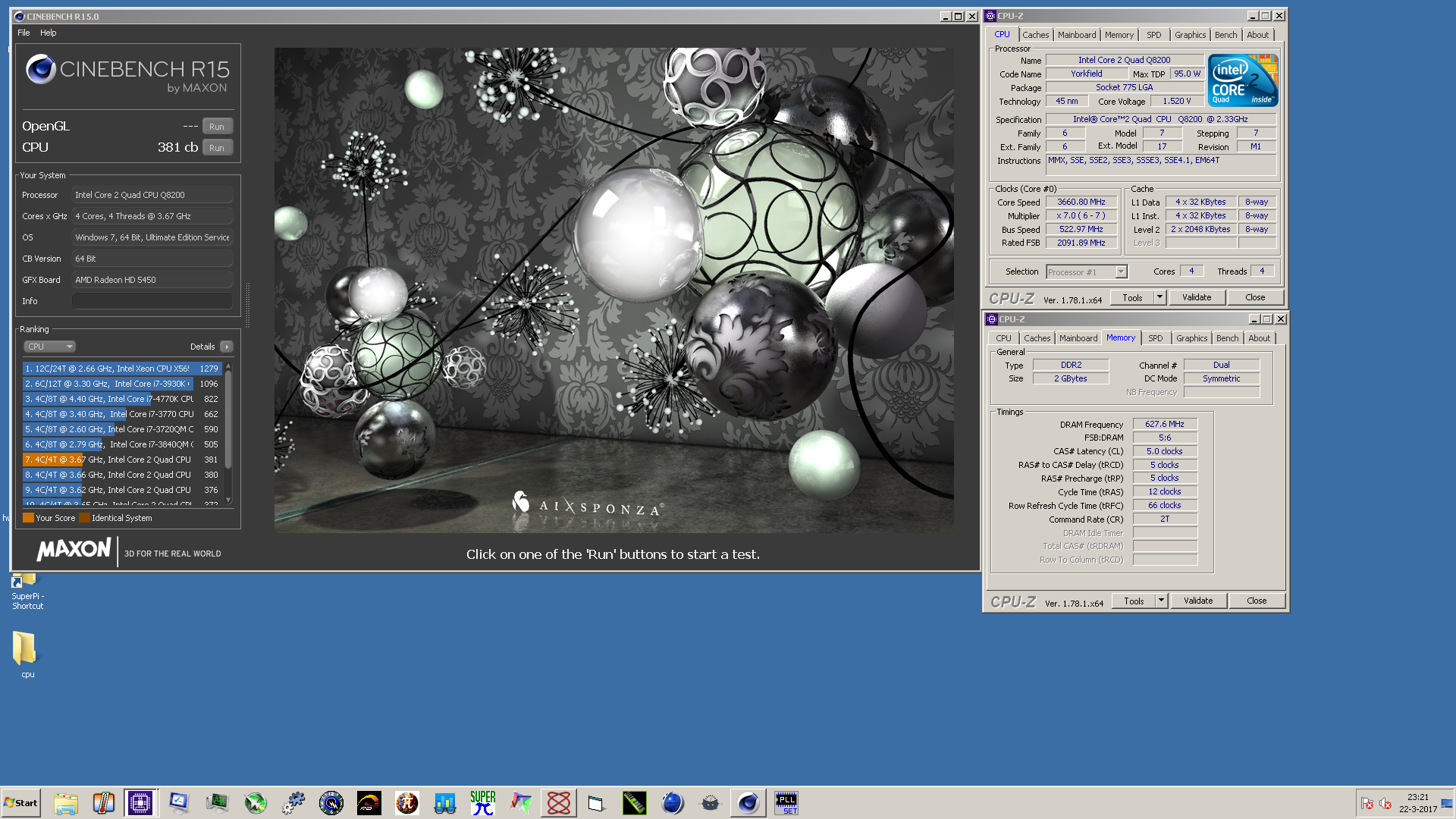
Task: Open the blue gears taskbar icon
Action: (x=293, y=803)
